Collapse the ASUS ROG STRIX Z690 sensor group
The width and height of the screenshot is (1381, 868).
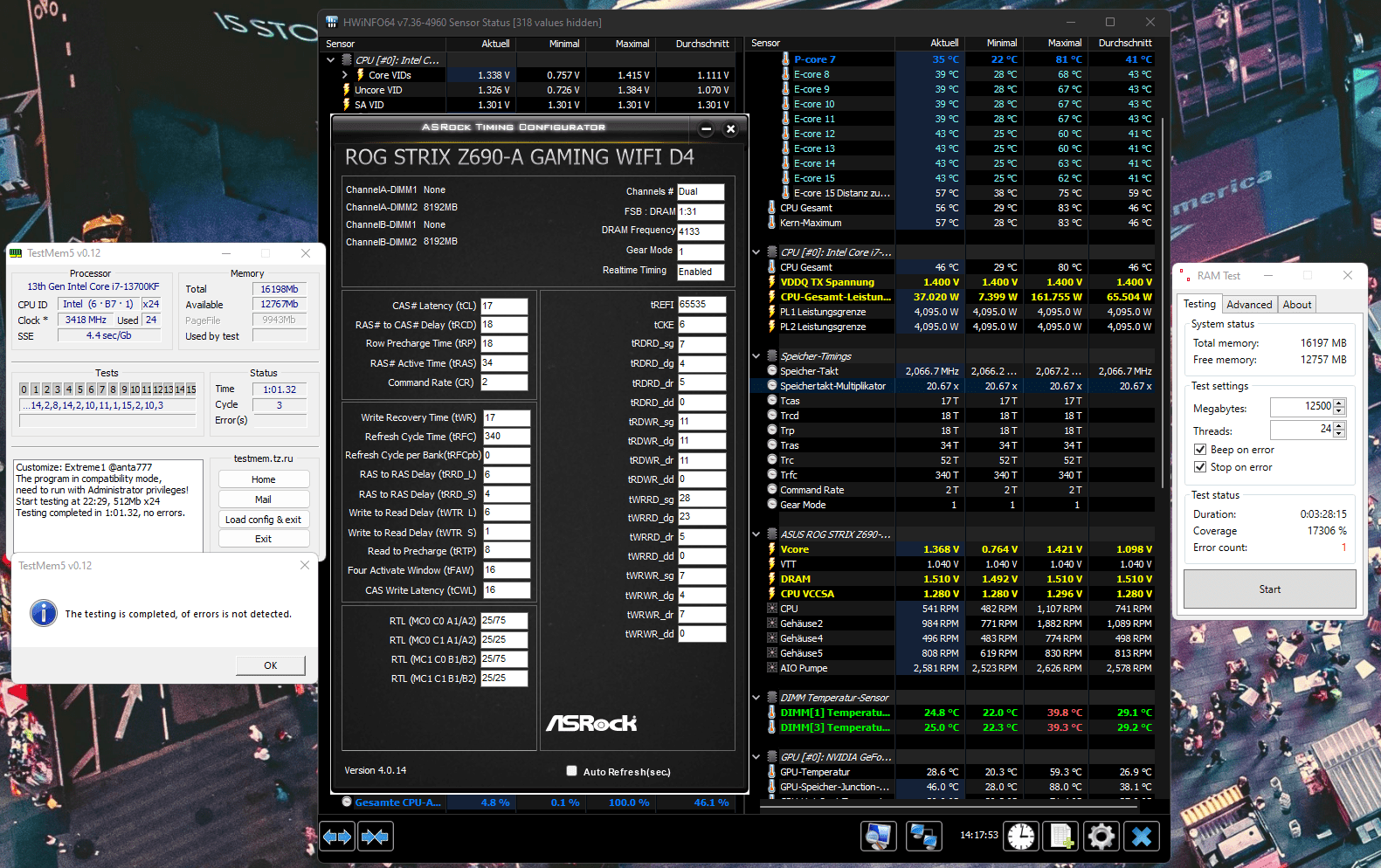(x=756, y=534)
